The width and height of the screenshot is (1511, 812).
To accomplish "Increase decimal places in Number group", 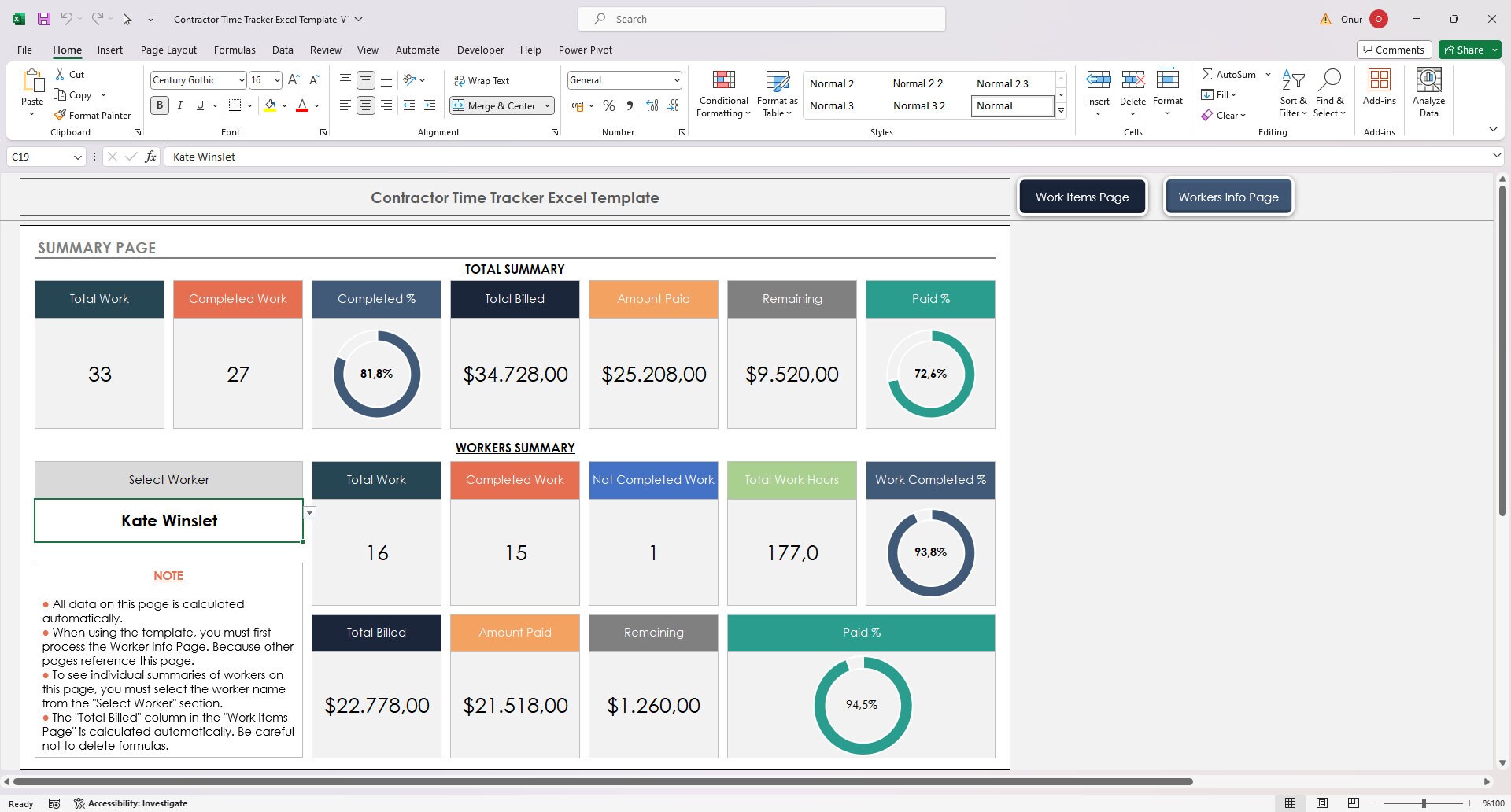I will pos(652,105).
